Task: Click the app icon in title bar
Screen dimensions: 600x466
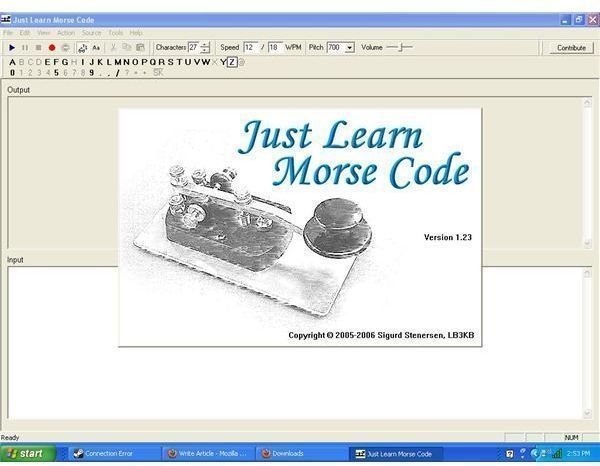Action: [x=6, y=20]
